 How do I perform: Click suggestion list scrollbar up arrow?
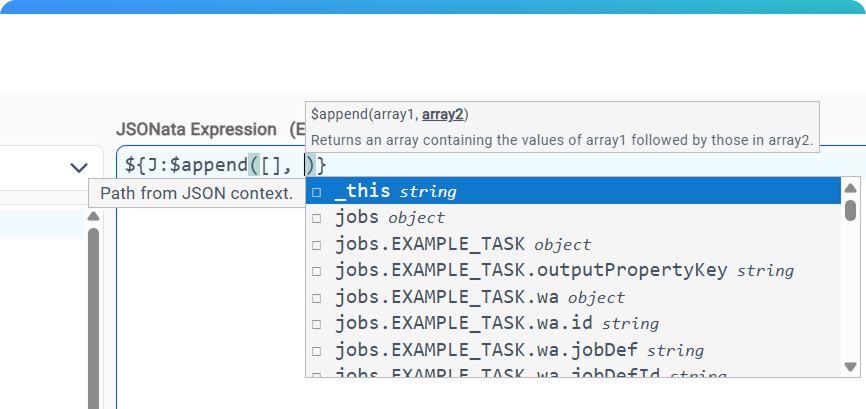pos(851,188)
